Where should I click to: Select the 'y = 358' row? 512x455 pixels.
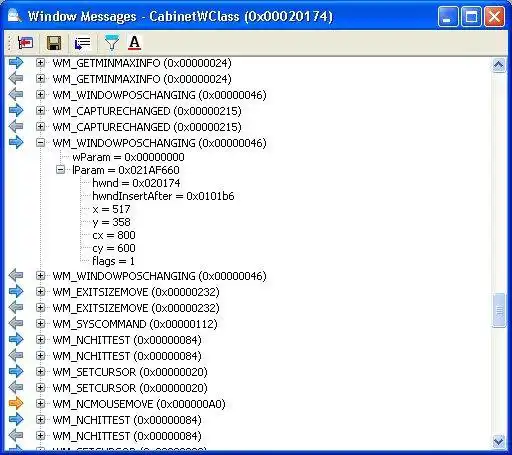pos(111,222)
